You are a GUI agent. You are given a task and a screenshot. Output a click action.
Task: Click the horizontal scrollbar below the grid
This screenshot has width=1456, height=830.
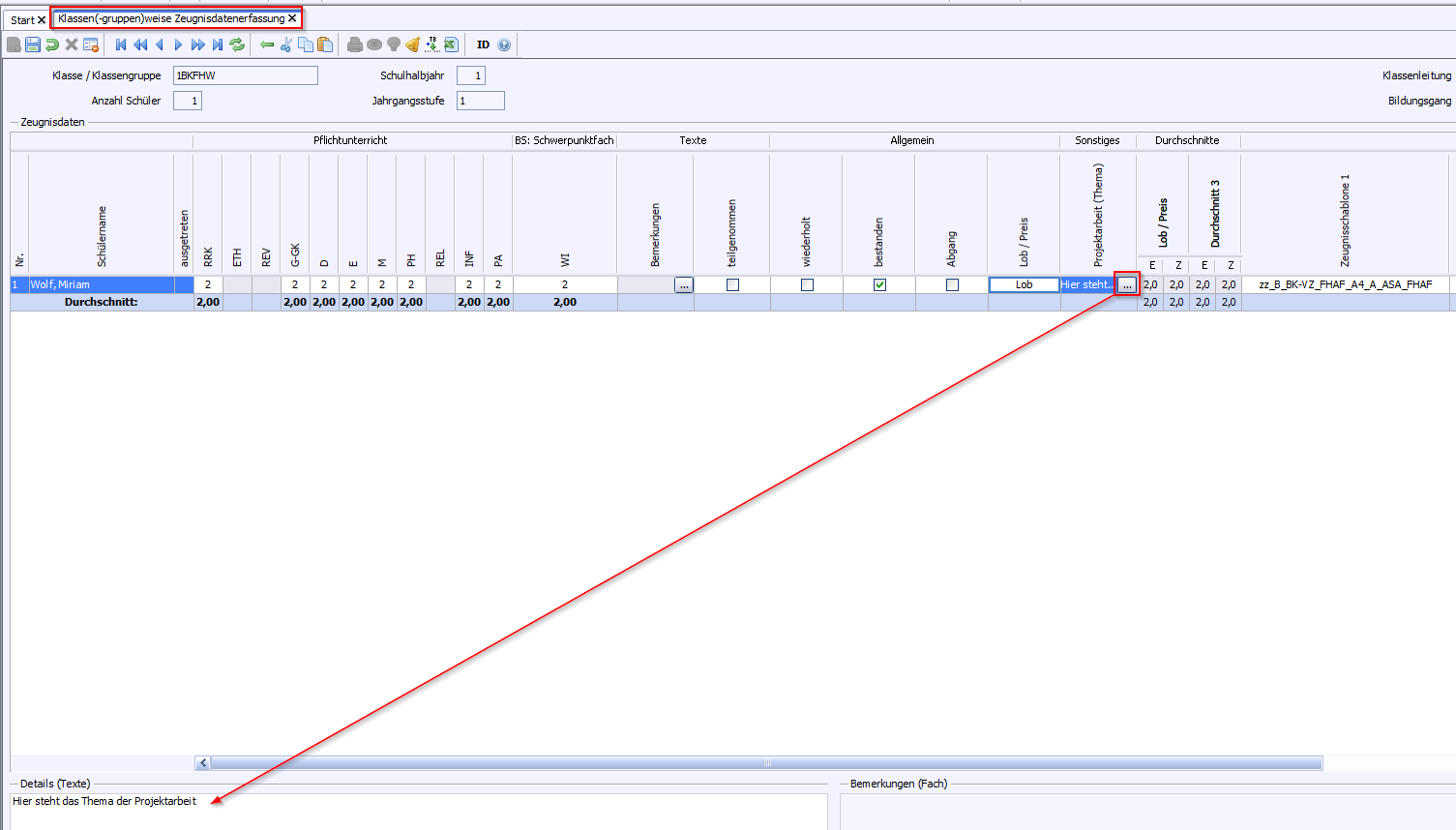pyautogui.click(x=764, y=763)
